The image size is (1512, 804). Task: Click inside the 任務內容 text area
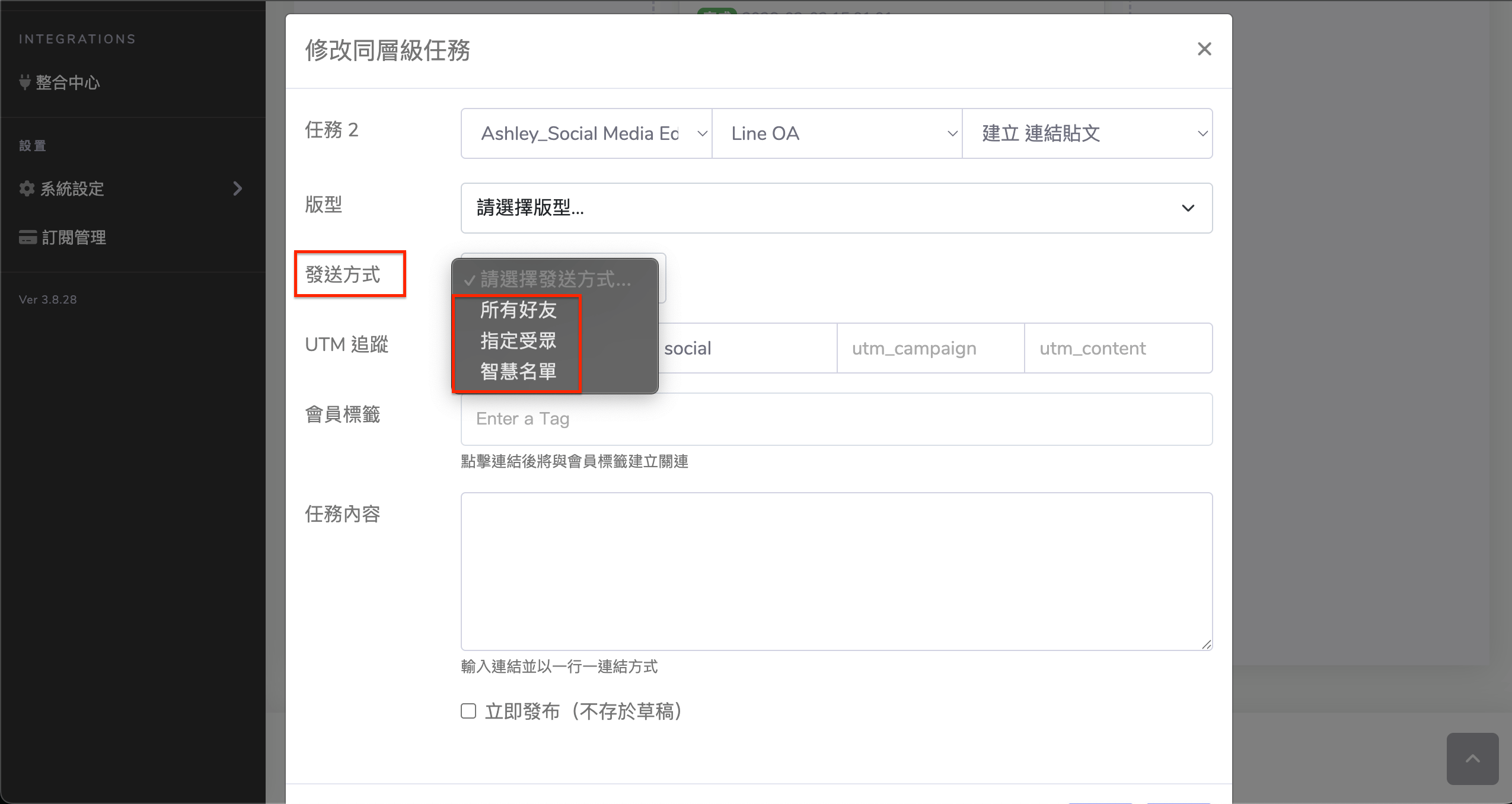pyautogui.click(x=836, y=571)
